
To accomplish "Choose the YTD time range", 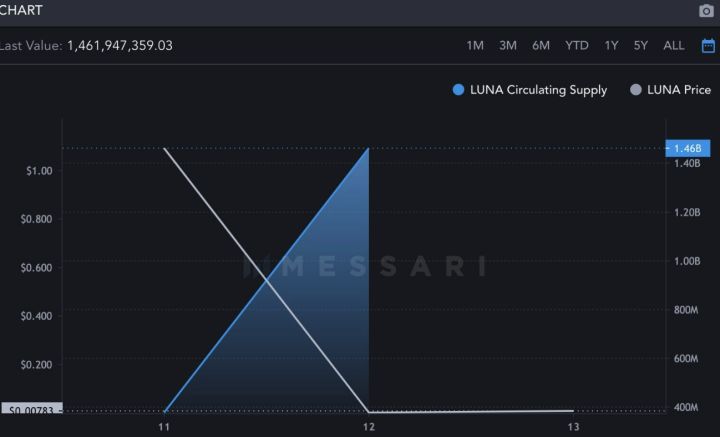I will click(577, 46).
